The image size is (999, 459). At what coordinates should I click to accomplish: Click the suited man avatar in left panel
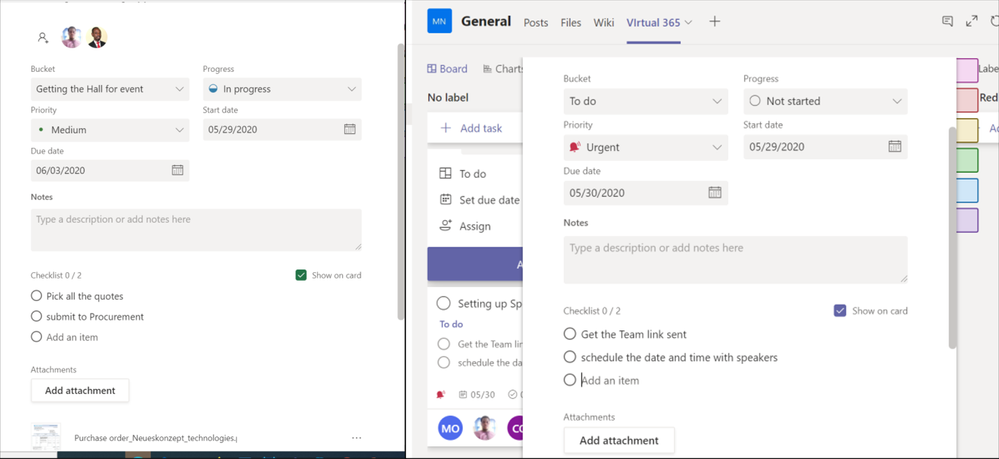coord(97,38)
